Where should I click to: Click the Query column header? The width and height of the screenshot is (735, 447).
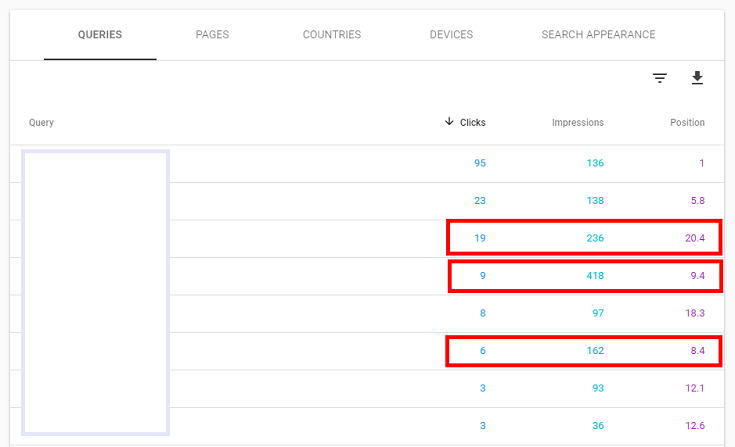click(x=41, y=122)
